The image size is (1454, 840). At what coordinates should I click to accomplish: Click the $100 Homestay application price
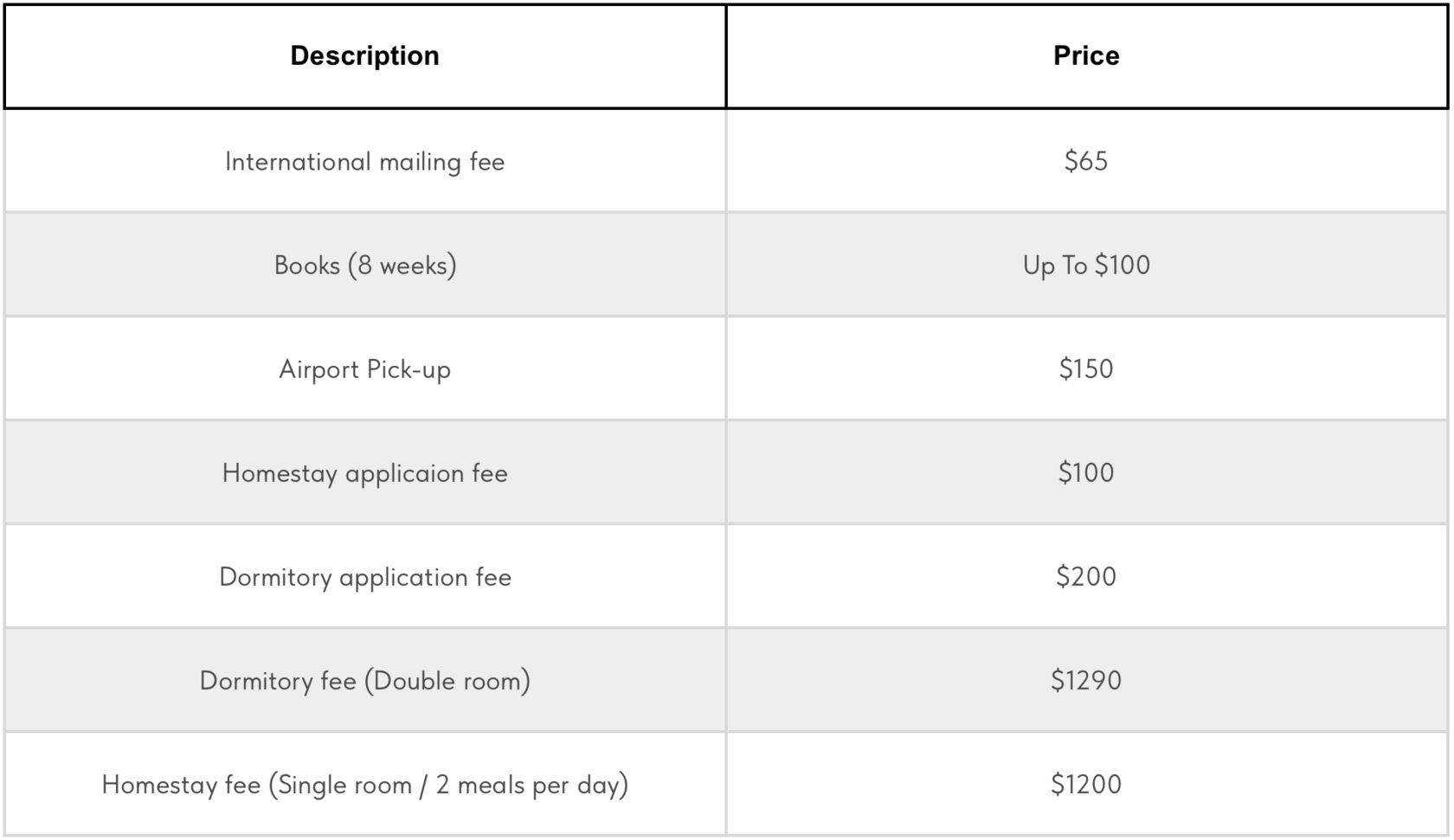coord(1086,472)
